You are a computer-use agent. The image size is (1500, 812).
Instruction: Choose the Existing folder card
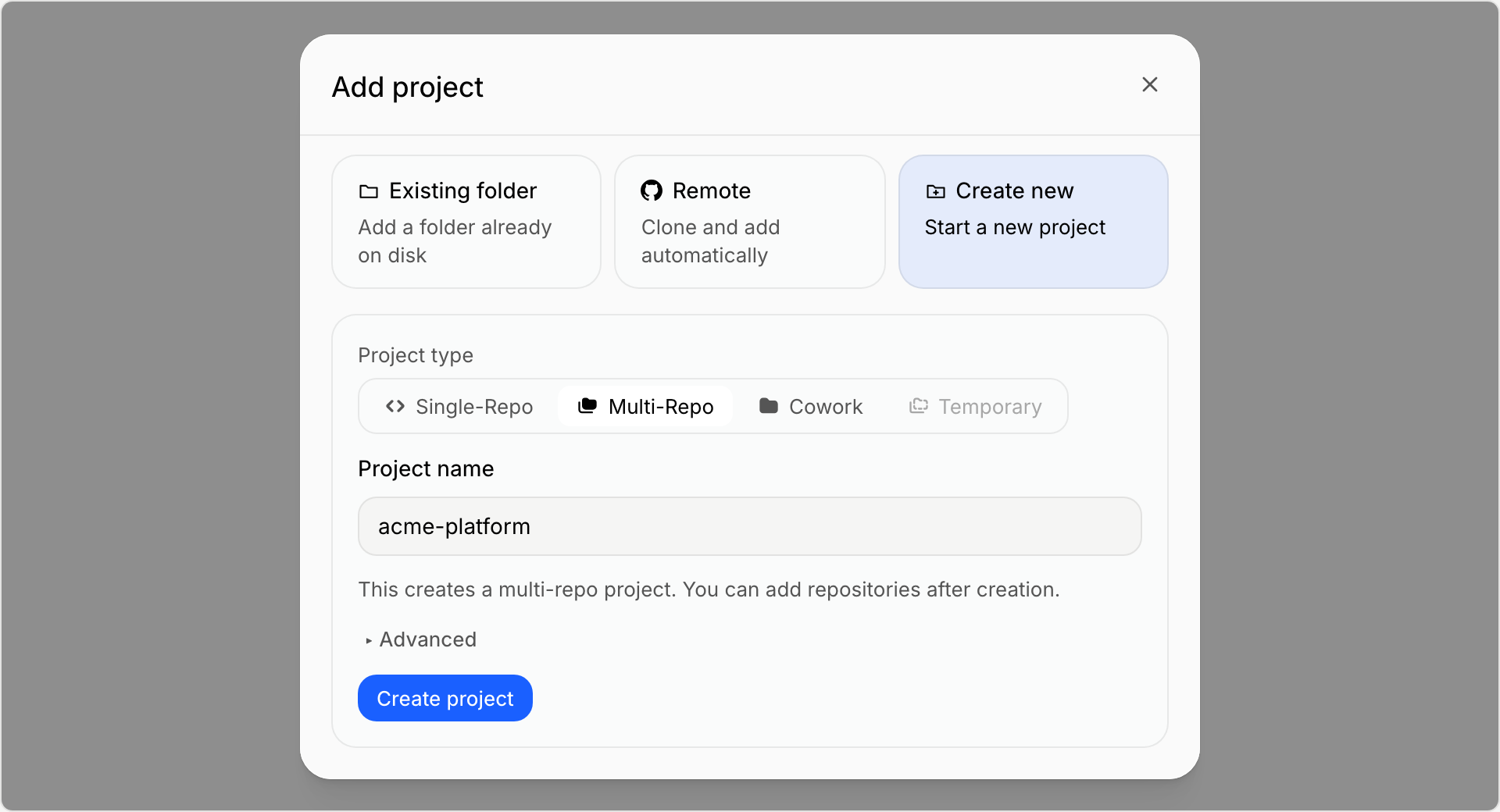[x=466, y=222]
